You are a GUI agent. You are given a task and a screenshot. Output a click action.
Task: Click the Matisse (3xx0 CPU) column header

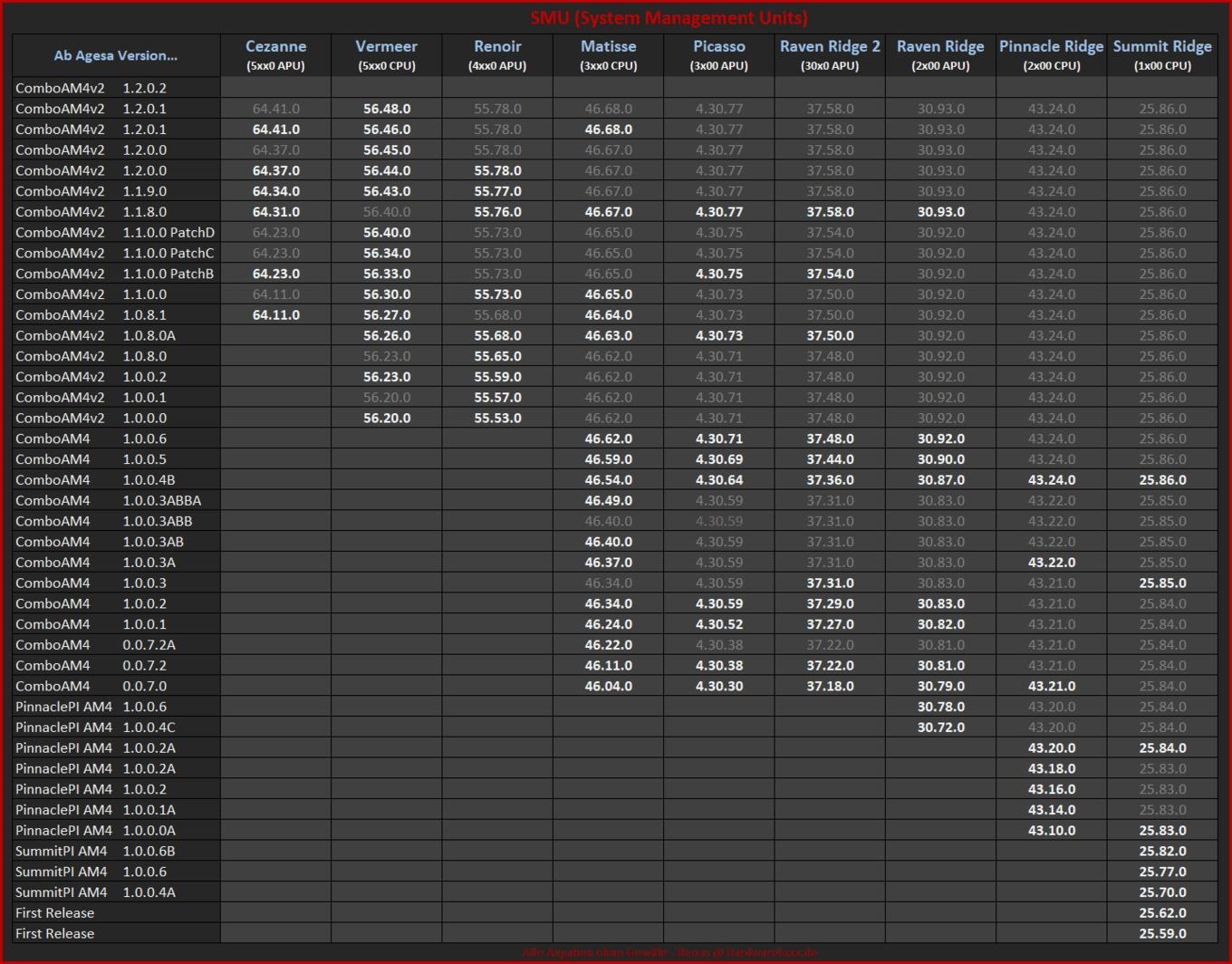click(x=609, y=55)
